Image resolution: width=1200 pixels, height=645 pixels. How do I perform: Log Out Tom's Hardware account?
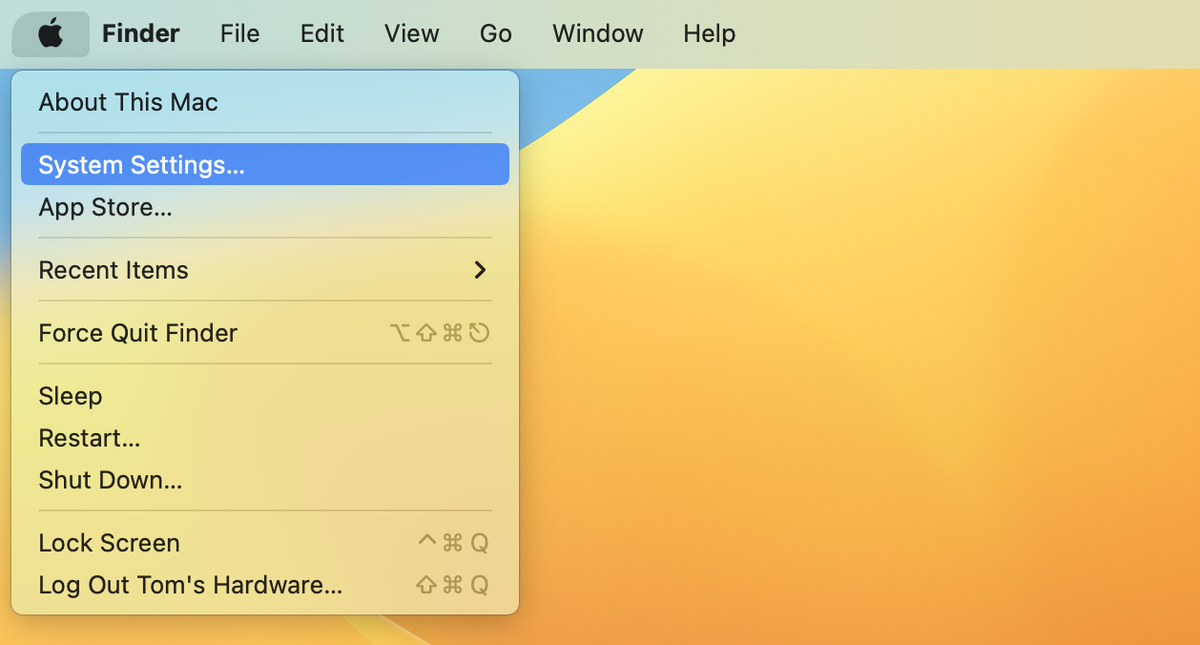[x=190, y=585]
